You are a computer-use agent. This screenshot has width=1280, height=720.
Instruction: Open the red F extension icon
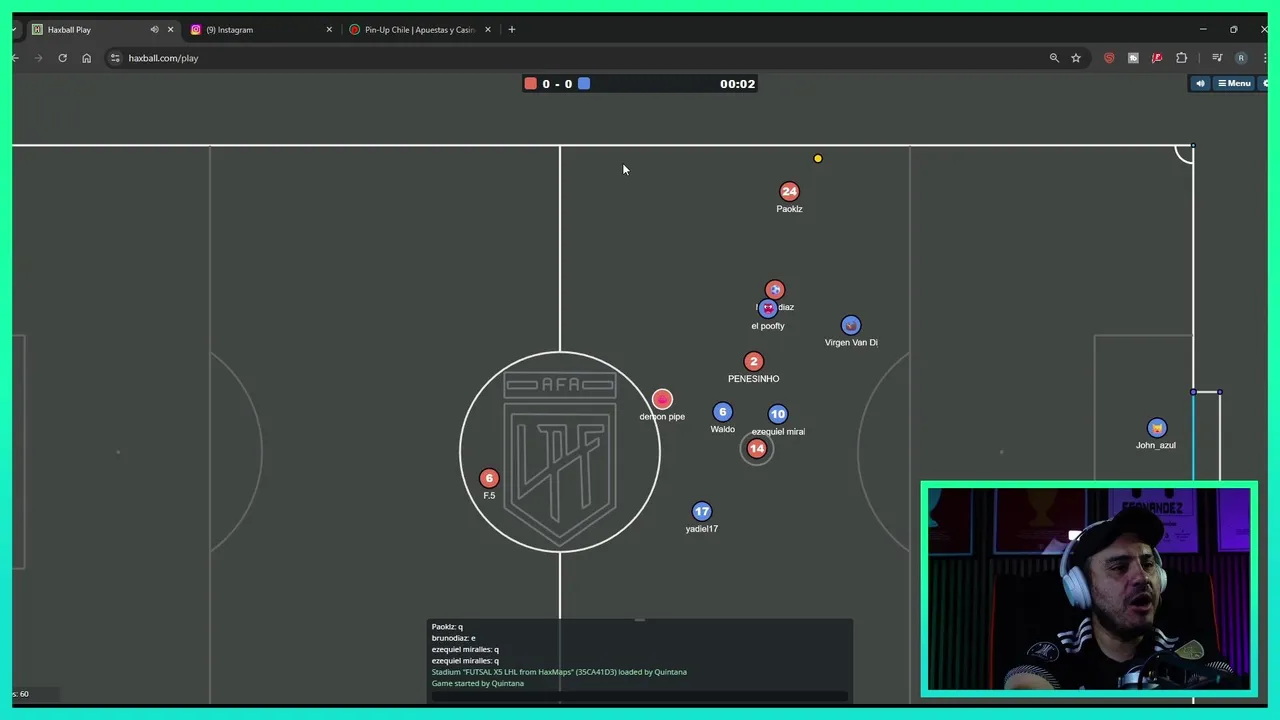(x=1157, y=58)
